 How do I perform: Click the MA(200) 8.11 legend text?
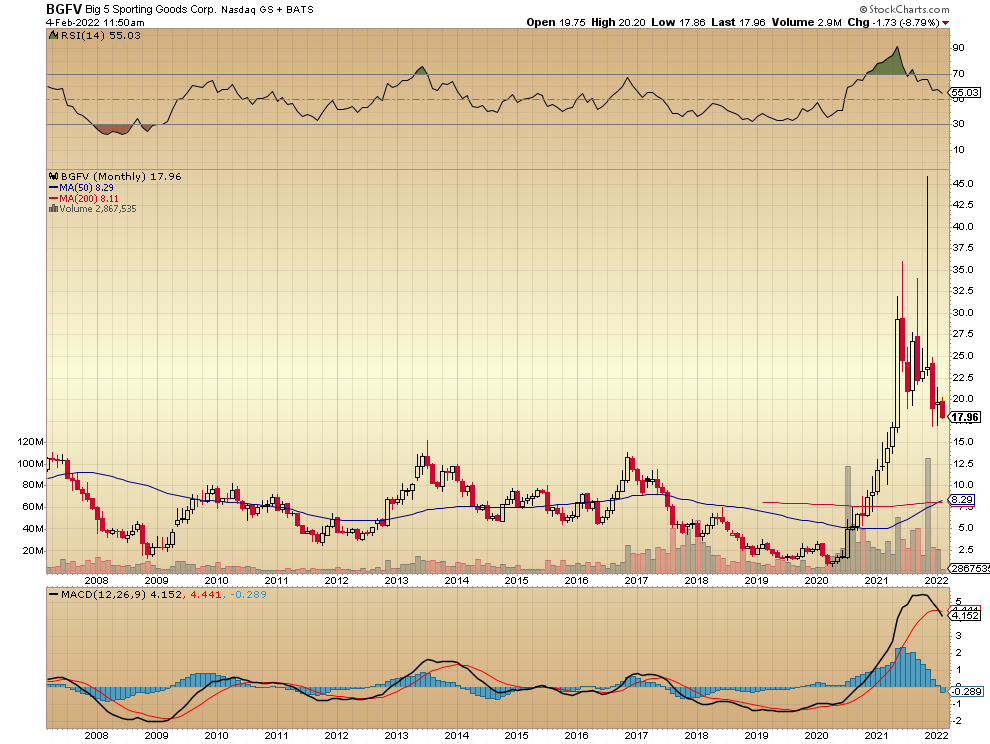pos(89,198)
